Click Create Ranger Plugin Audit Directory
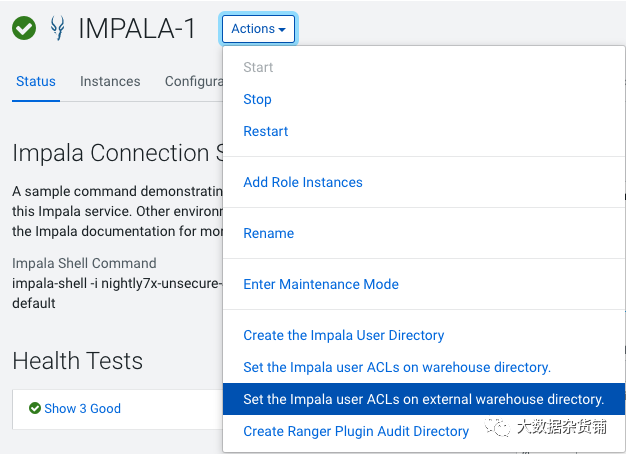This screenshot has width=626, height=454. [x=355, y=431]
